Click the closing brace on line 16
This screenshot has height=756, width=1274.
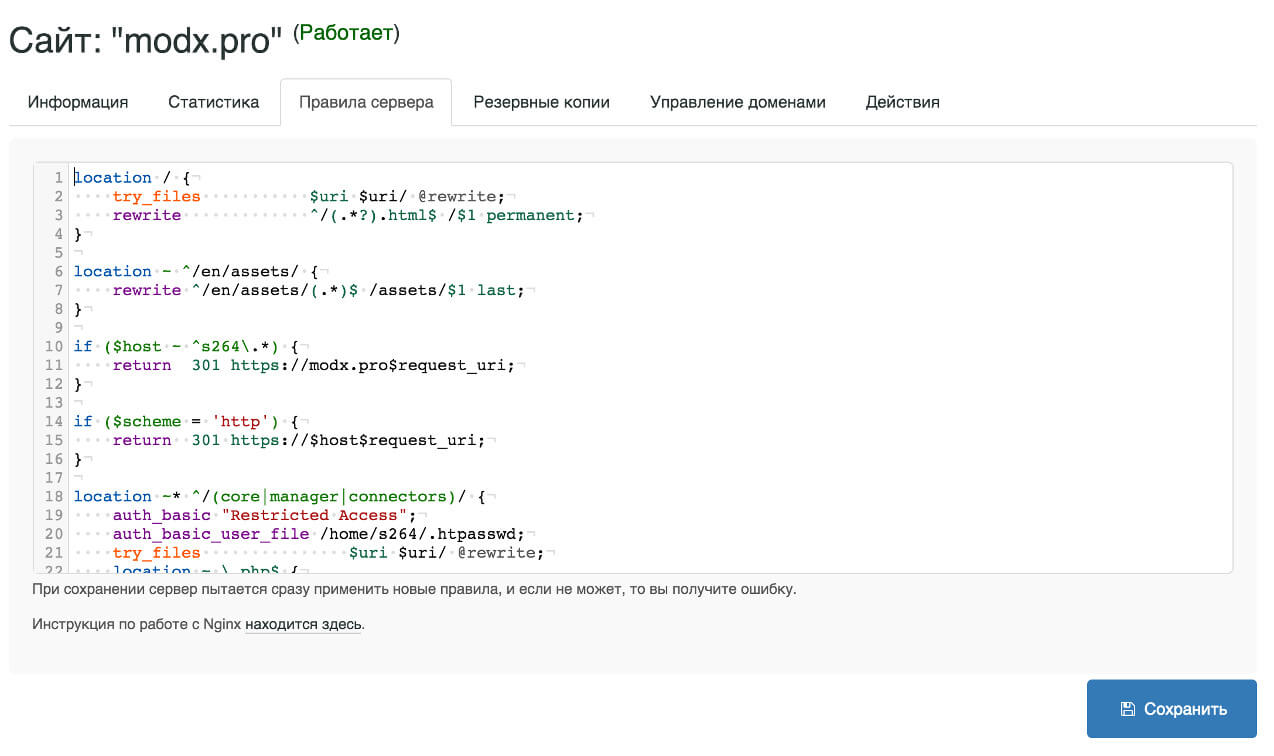click(79, 459)
